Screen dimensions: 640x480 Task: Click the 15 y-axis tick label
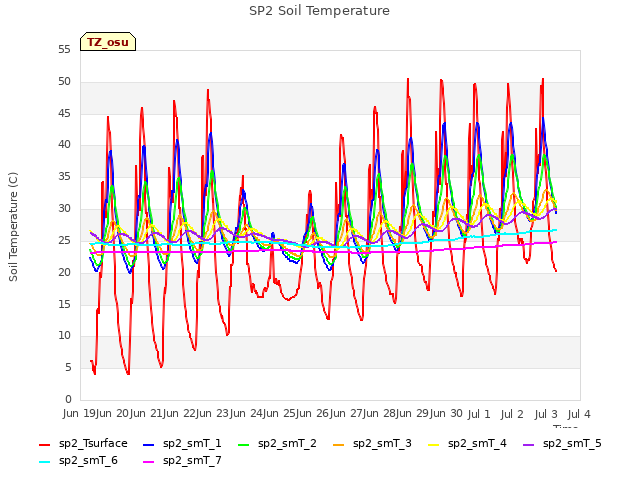tap(64, 304)
